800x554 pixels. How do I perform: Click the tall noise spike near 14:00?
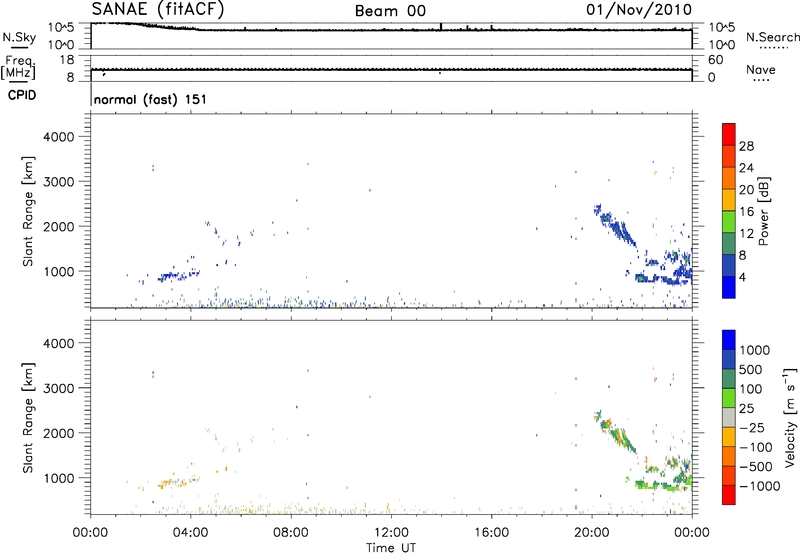pyautogui.click(x=441, y=27)
